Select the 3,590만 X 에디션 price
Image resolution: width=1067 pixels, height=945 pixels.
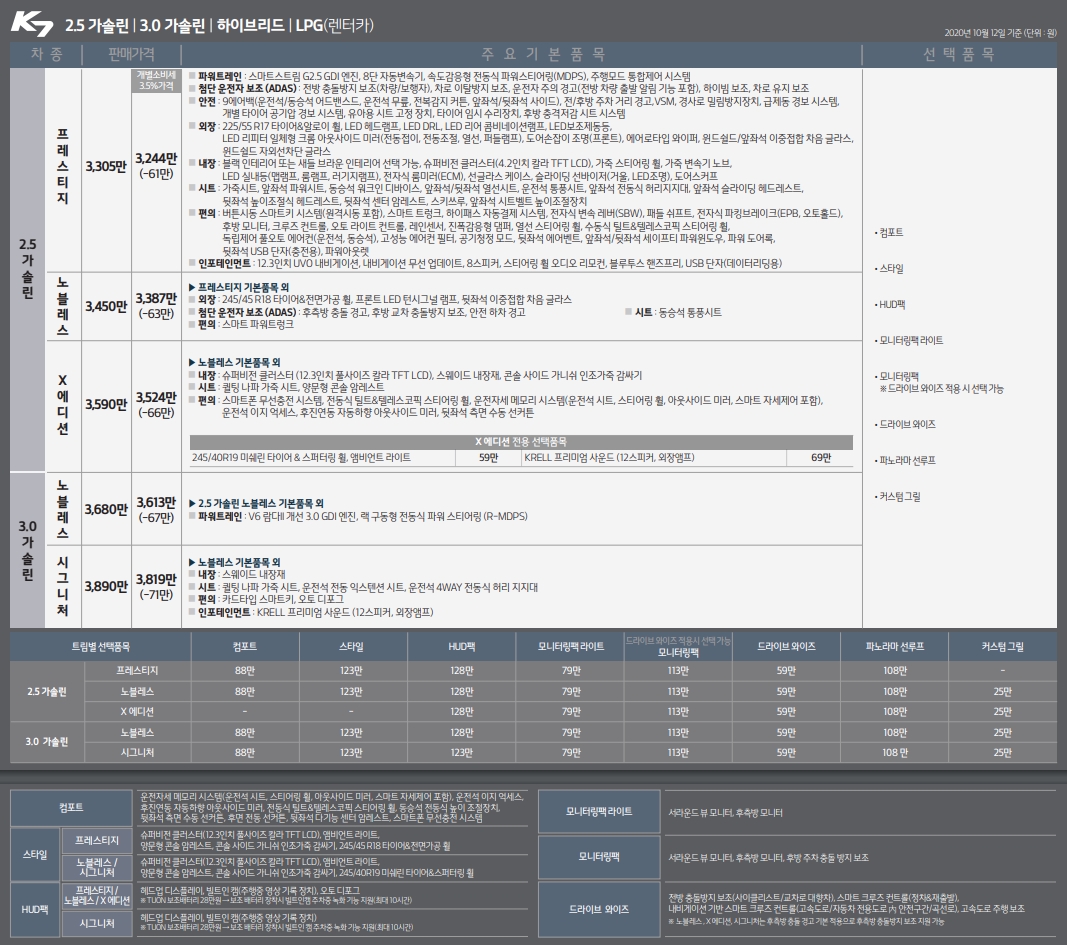(106, 404)
